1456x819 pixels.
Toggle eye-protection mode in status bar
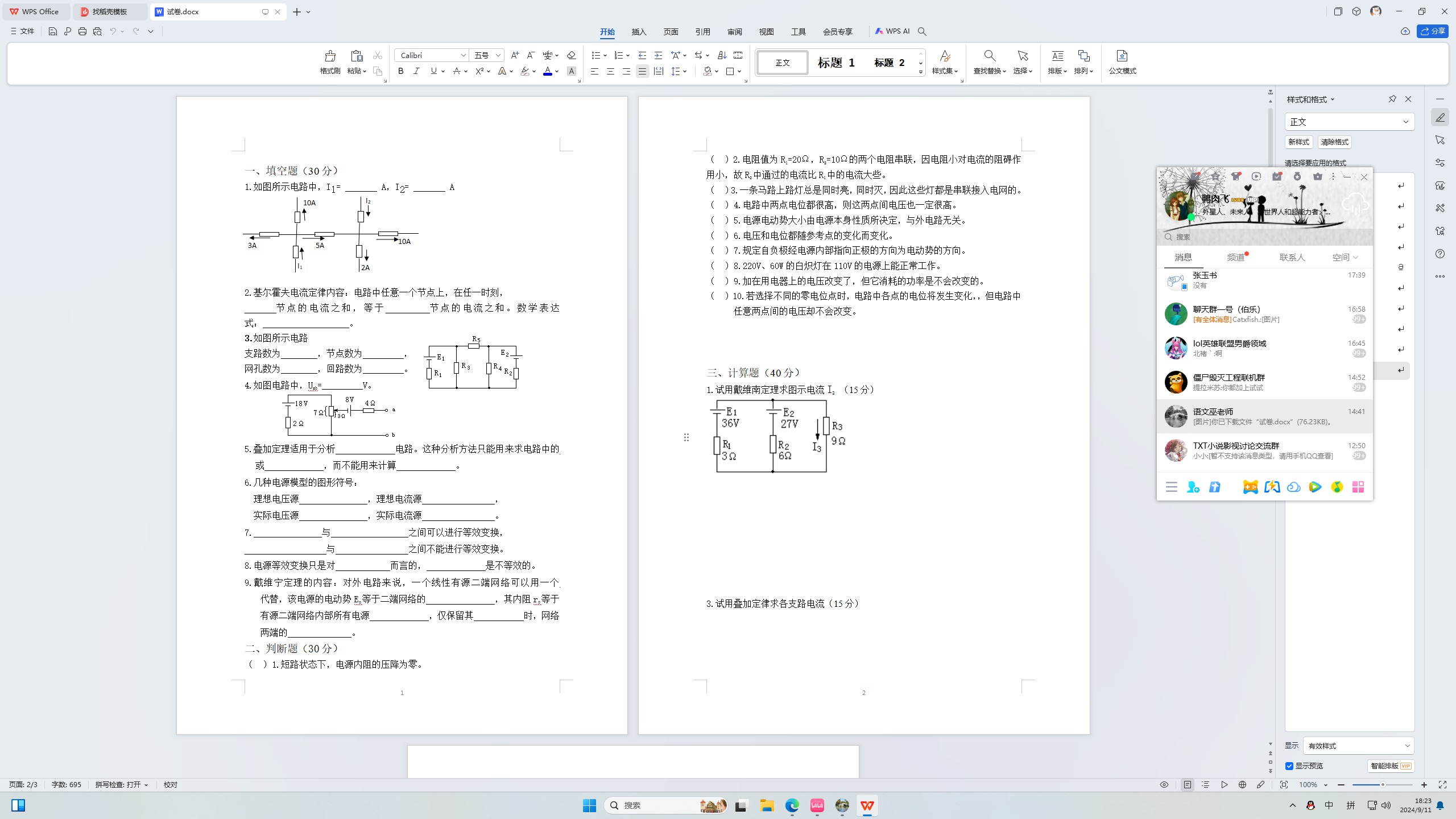pos(1164,785)
